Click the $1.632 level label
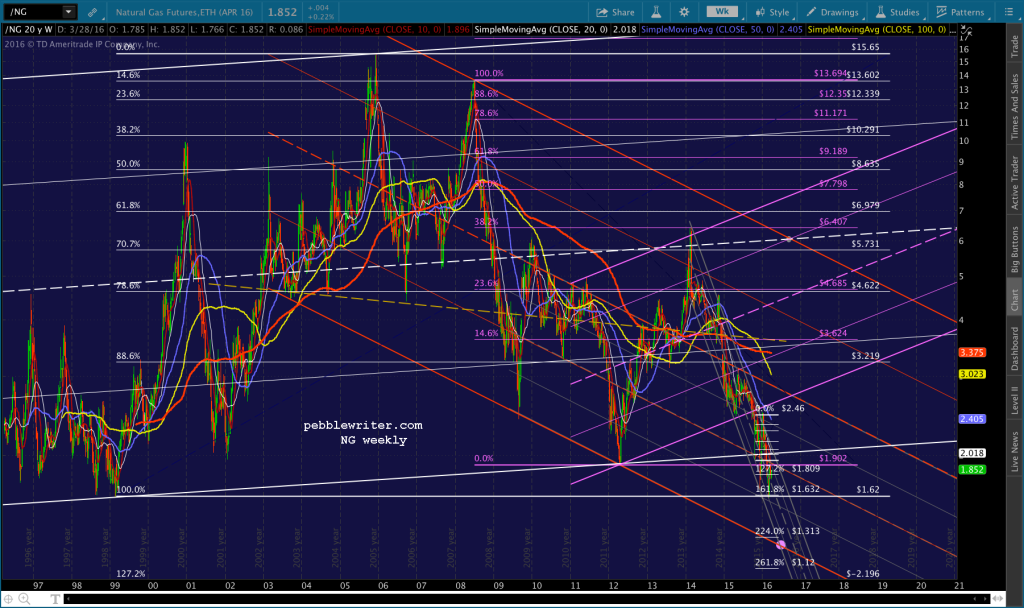The image size is (1024, 608). pyautogui.click(x=806, y=489)
